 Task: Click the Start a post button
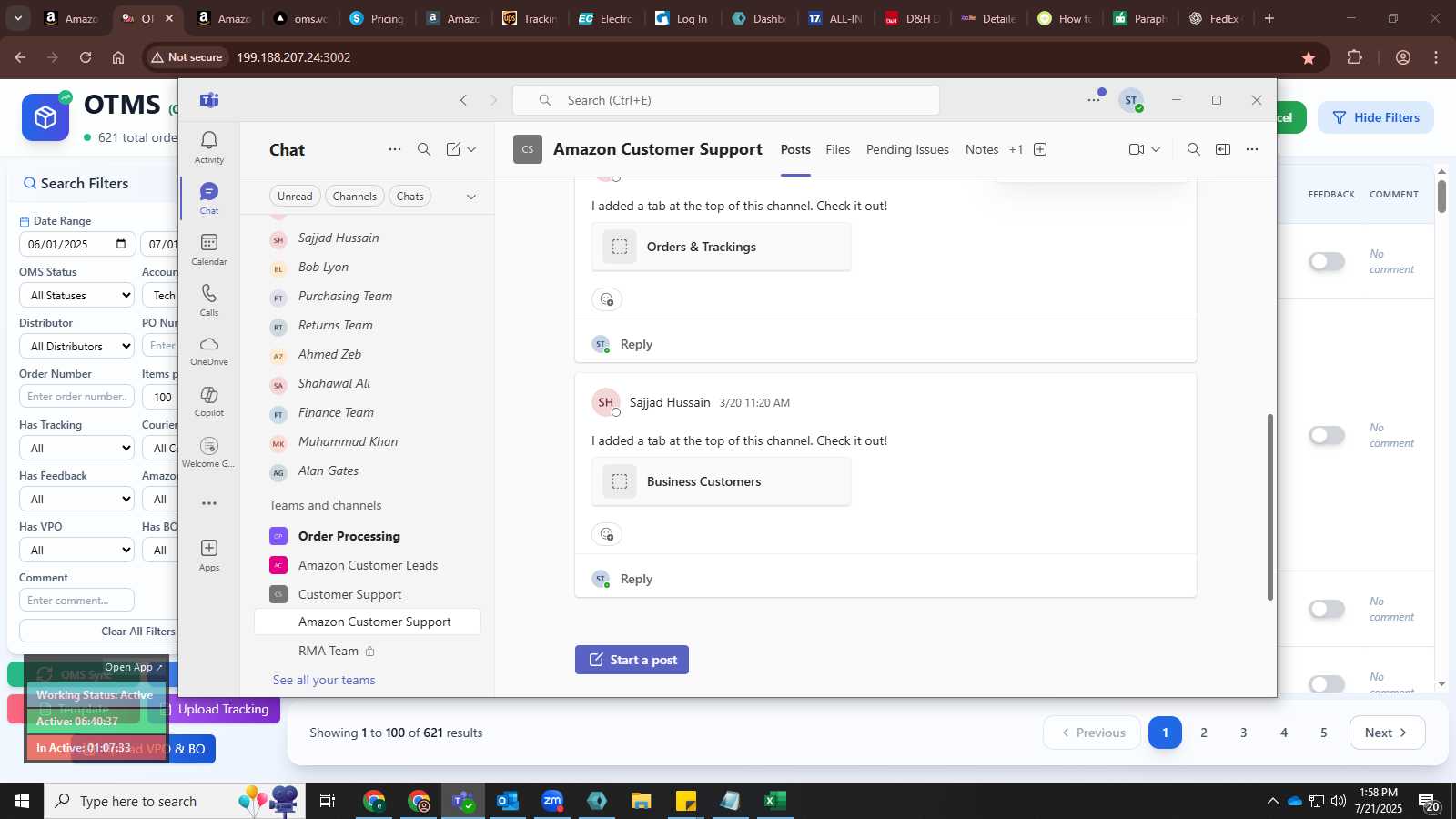(632, 660)
